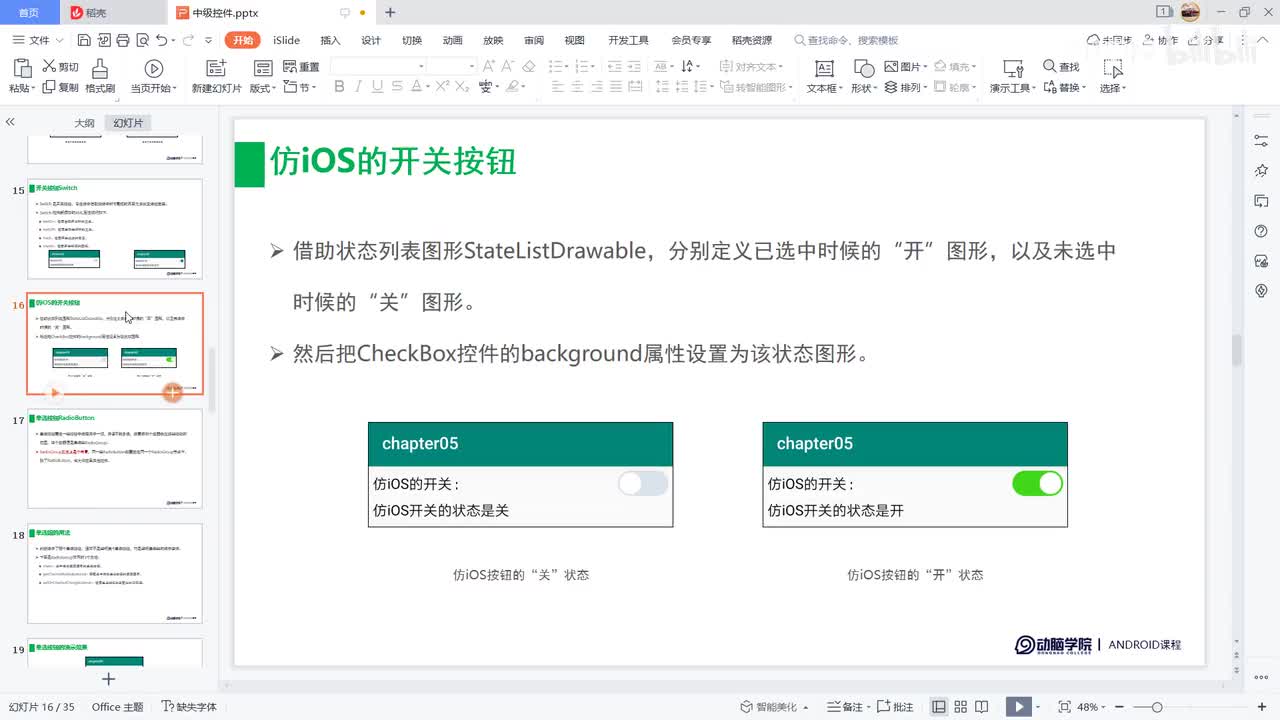This screenshot has height=720, width=1280.
Task: Open the 插入 Insert ribbon tab
Action: click(x=330, y=40)
